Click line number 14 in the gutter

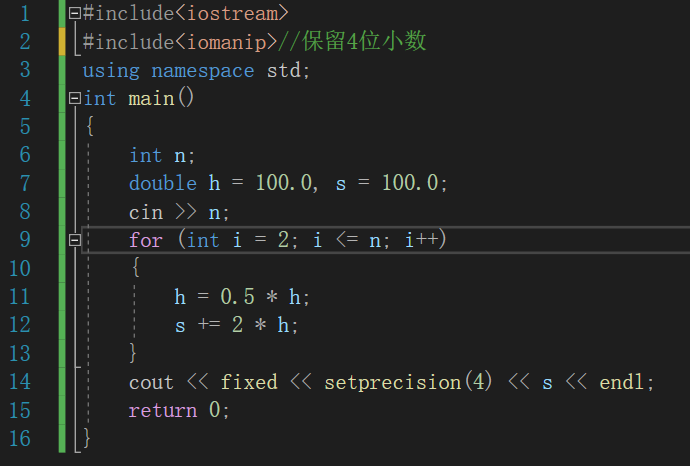point(19,382)
